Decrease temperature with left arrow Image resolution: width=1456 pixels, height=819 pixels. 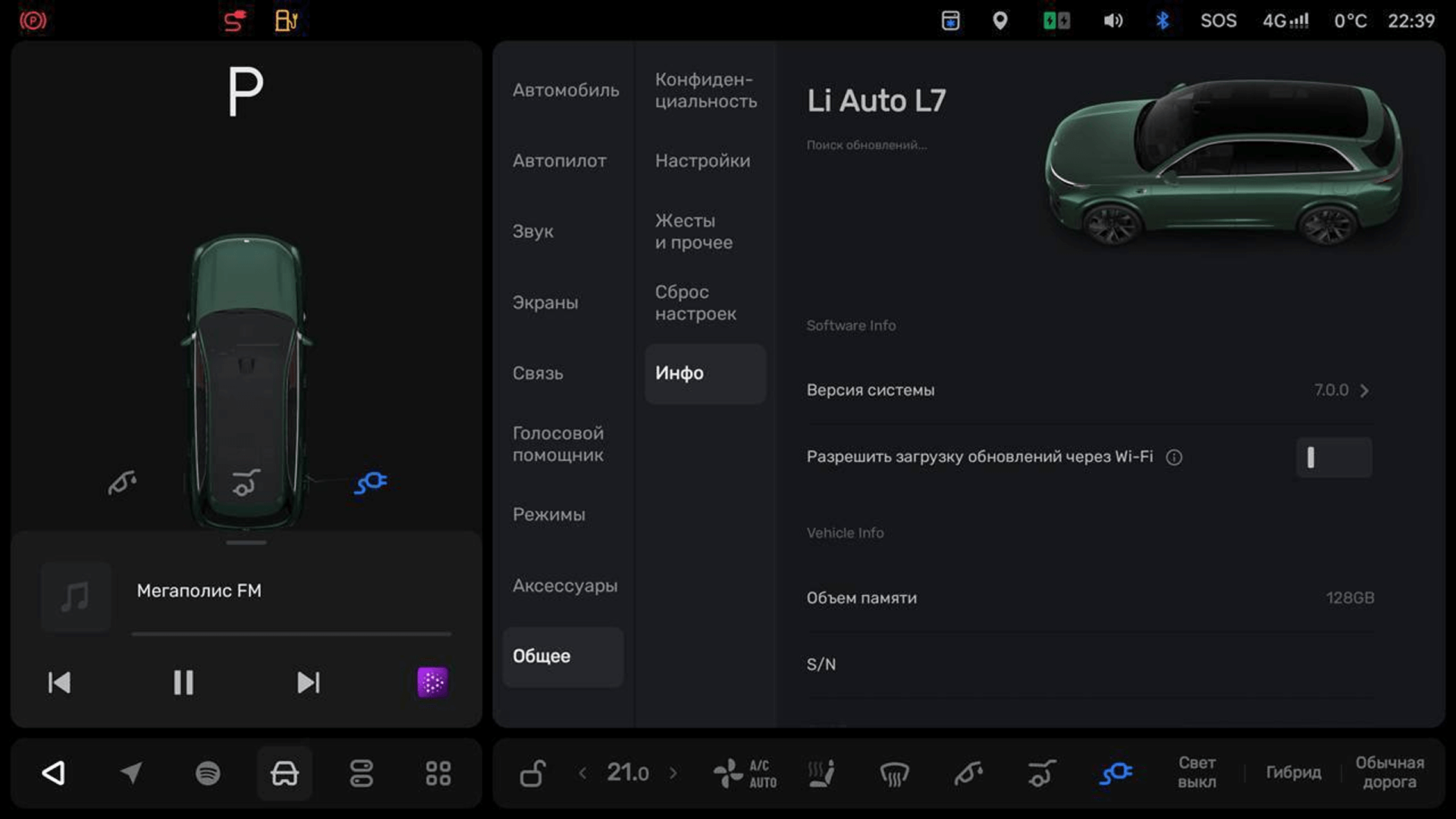click(582, 773)
